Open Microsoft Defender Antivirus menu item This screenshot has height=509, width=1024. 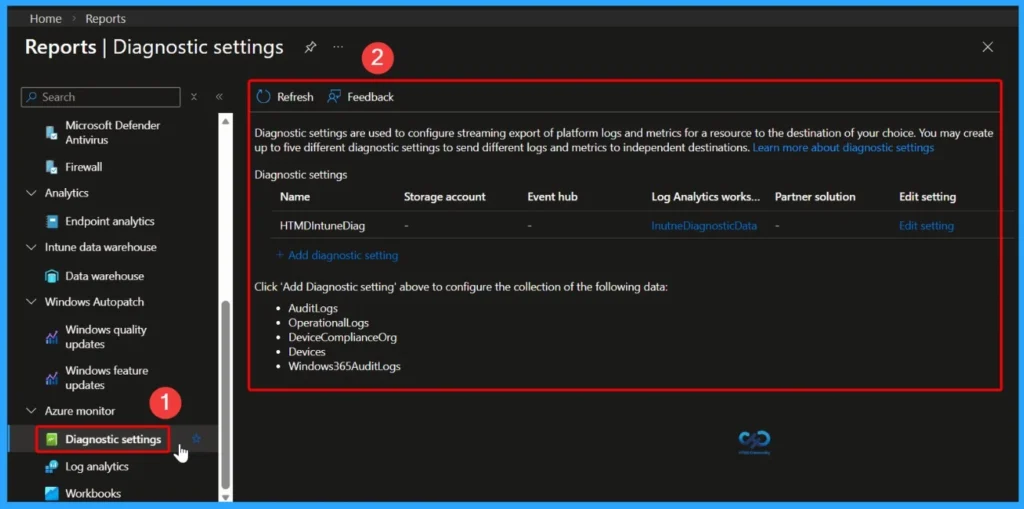click(112, 133)
